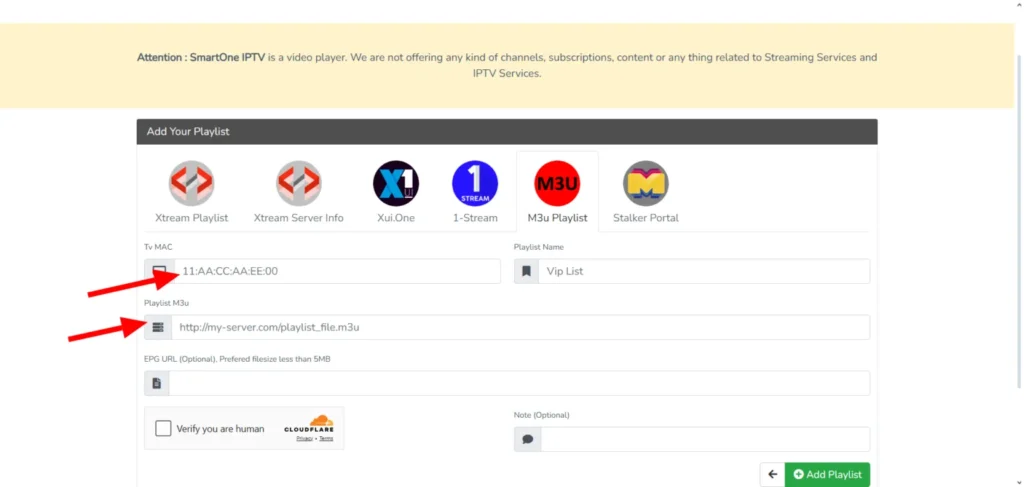Click the Tv MAC input field

pyautogui.click(x=337, y=271)
